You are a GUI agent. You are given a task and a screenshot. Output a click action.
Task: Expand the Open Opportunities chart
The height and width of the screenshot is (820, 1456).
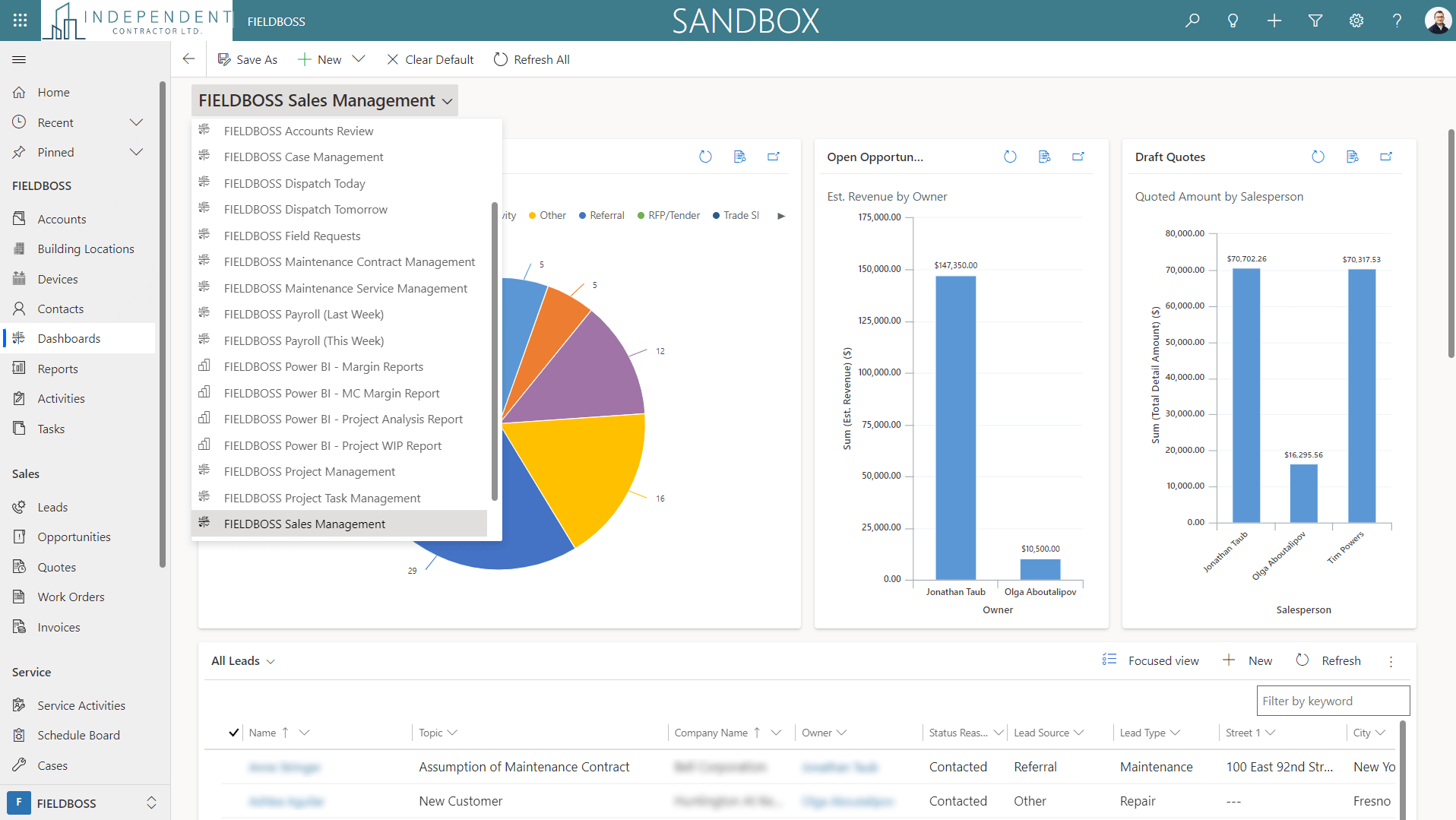[1078, 157]
